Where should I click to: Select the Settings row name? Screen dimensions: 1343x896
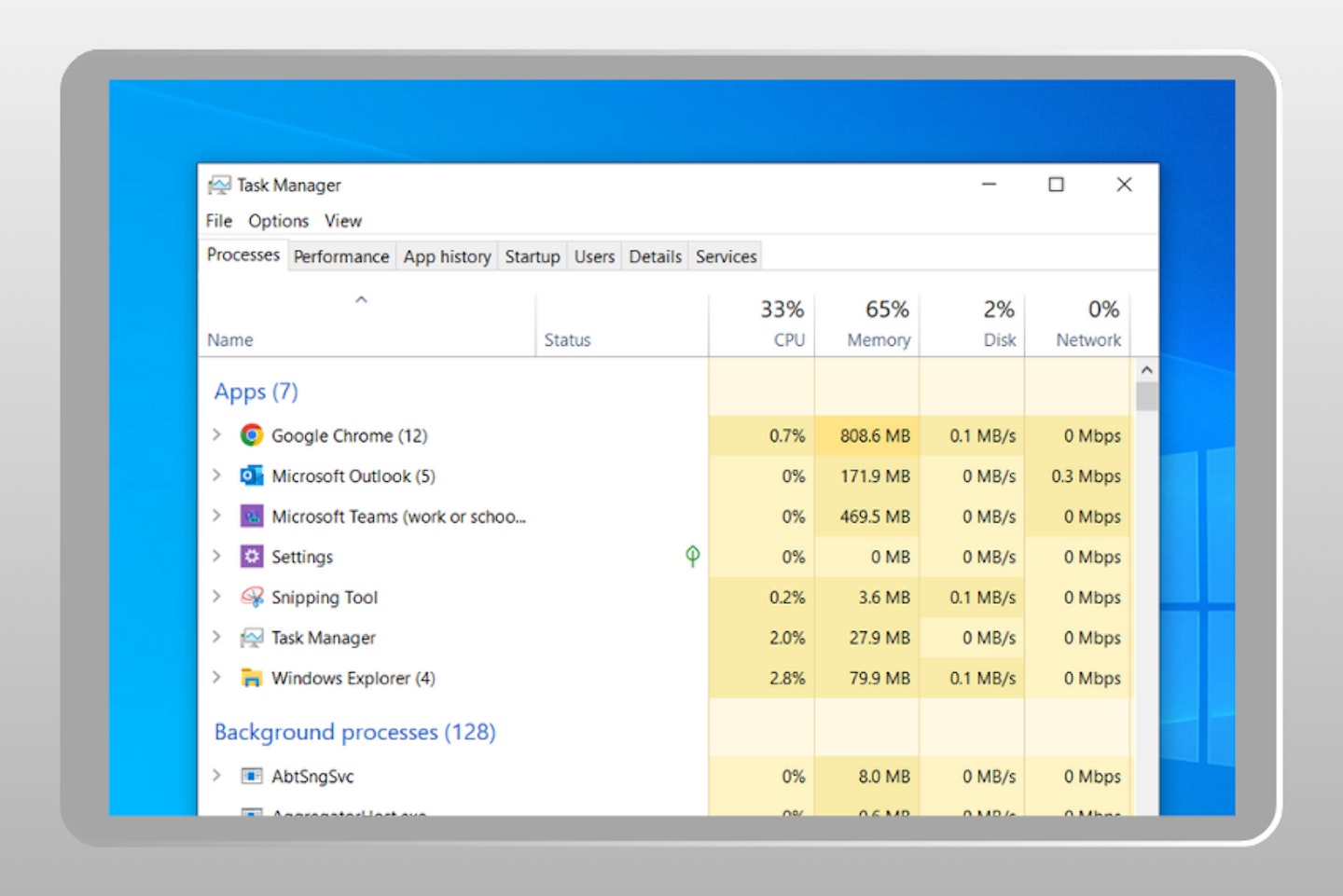[302, 557]
